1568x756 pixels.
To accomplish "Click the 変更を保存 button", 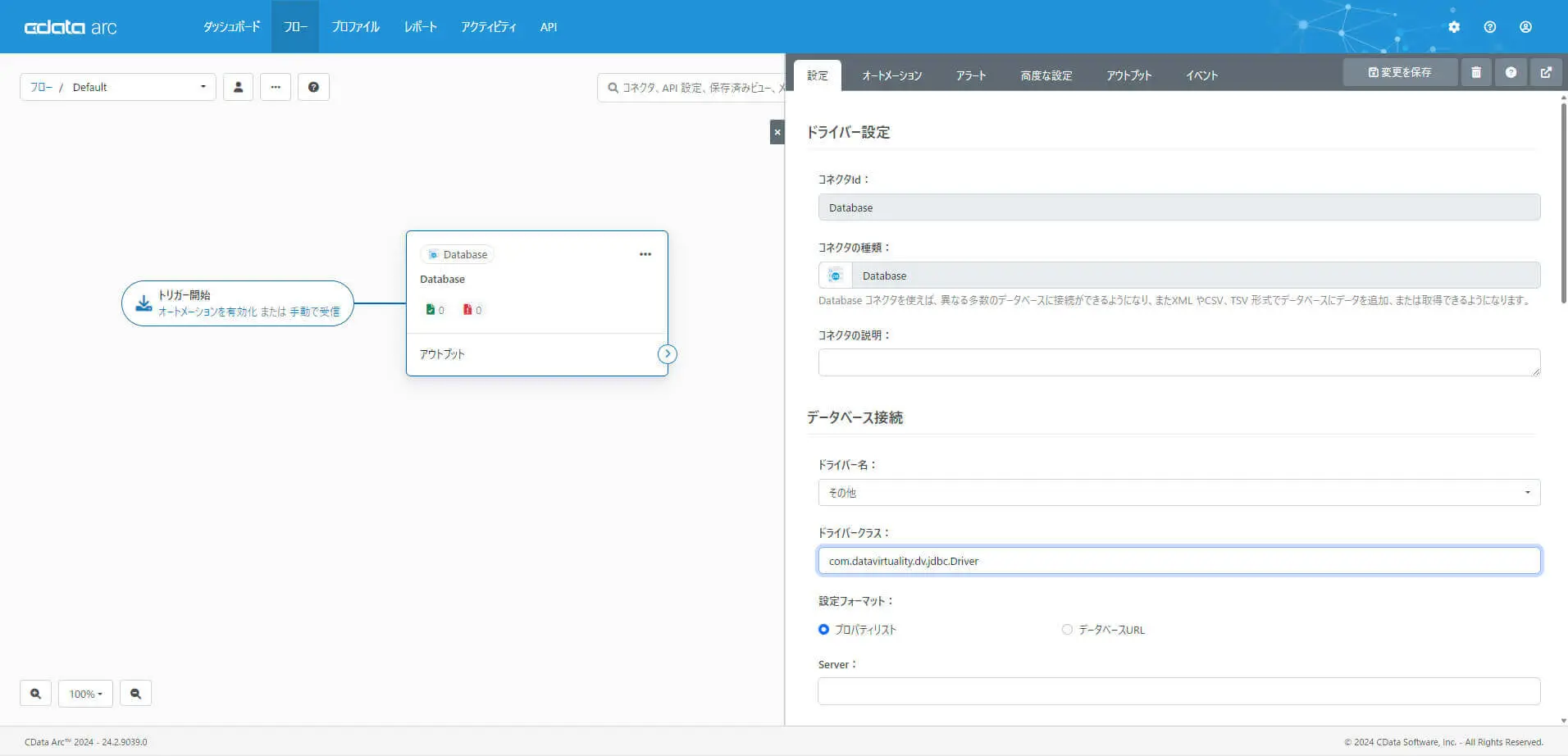I will click(1400, 72).
